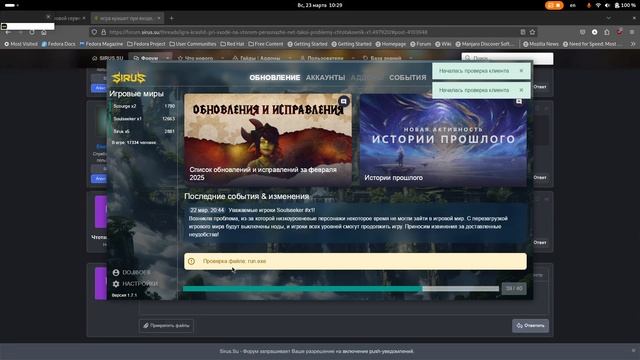Screen dimensions: 640x360
Task: Expand the list-all-tabs dropdown
Action: tap(609, 18)
